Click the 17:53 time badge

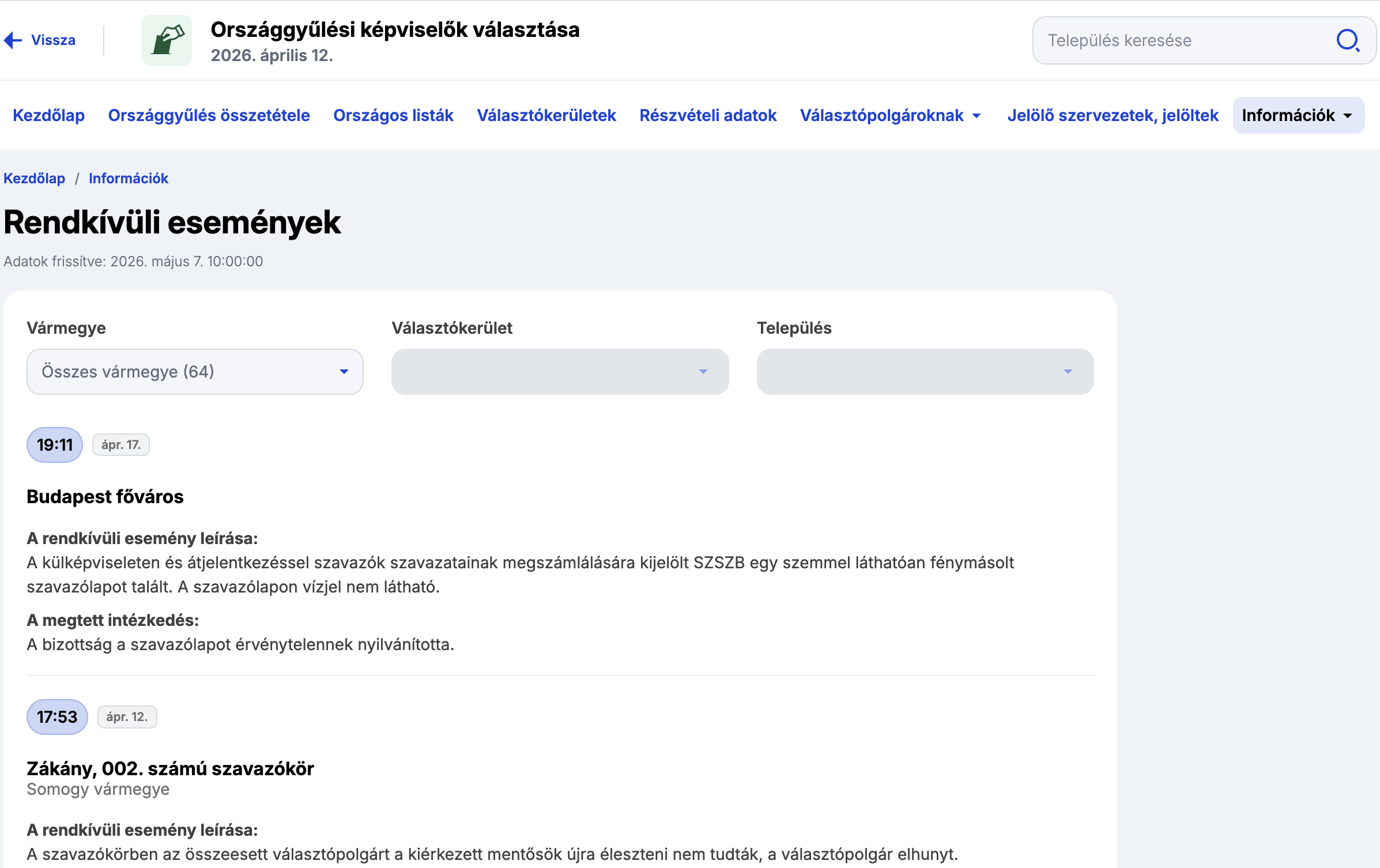[x=57, y=717]
